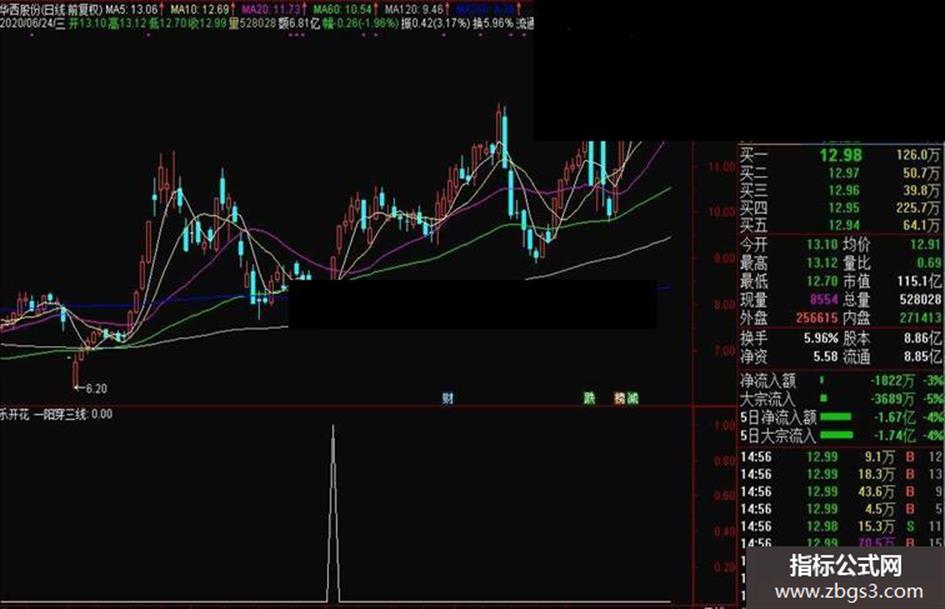The width and height of the screenshot is (945, 609).
Task: Click the 换手 5.96% value
Action: coord(821,338)
